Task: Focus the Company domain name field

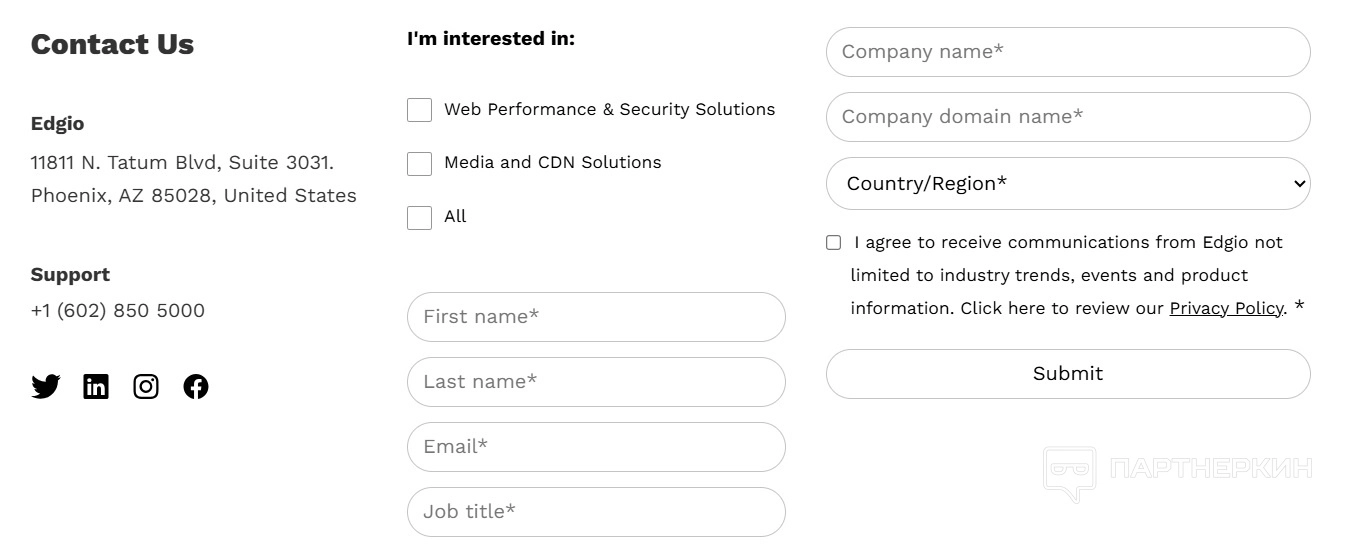Action: tap(1068, 117)
